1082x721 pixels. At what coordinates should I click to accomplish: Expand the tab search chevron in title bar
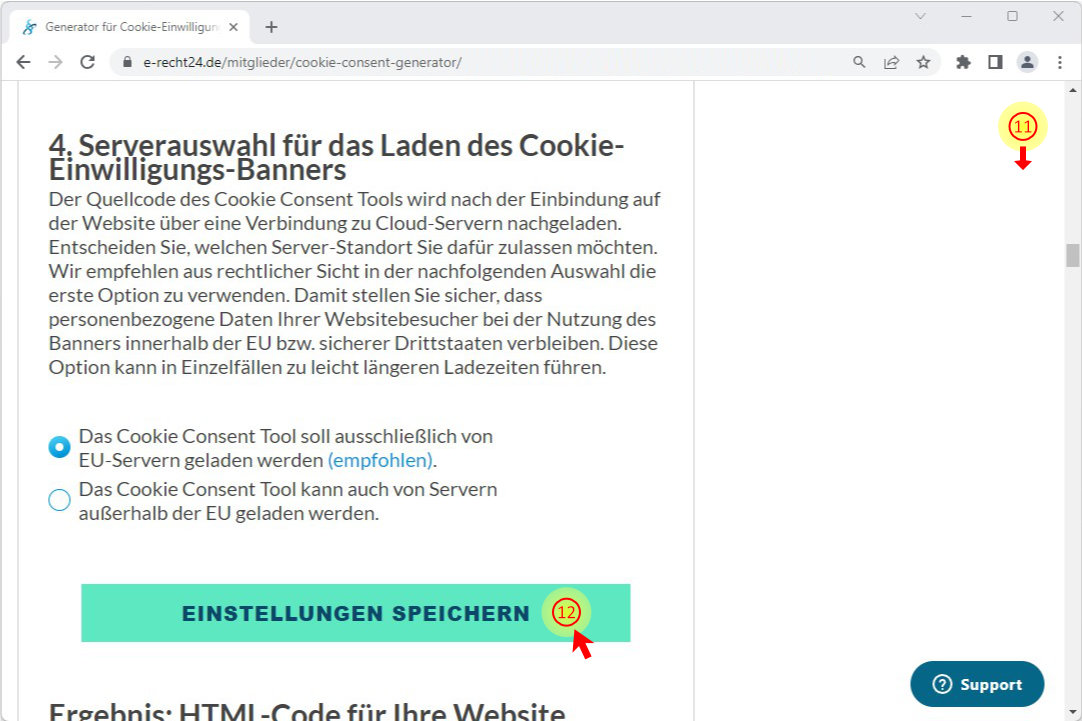[920, 16]
